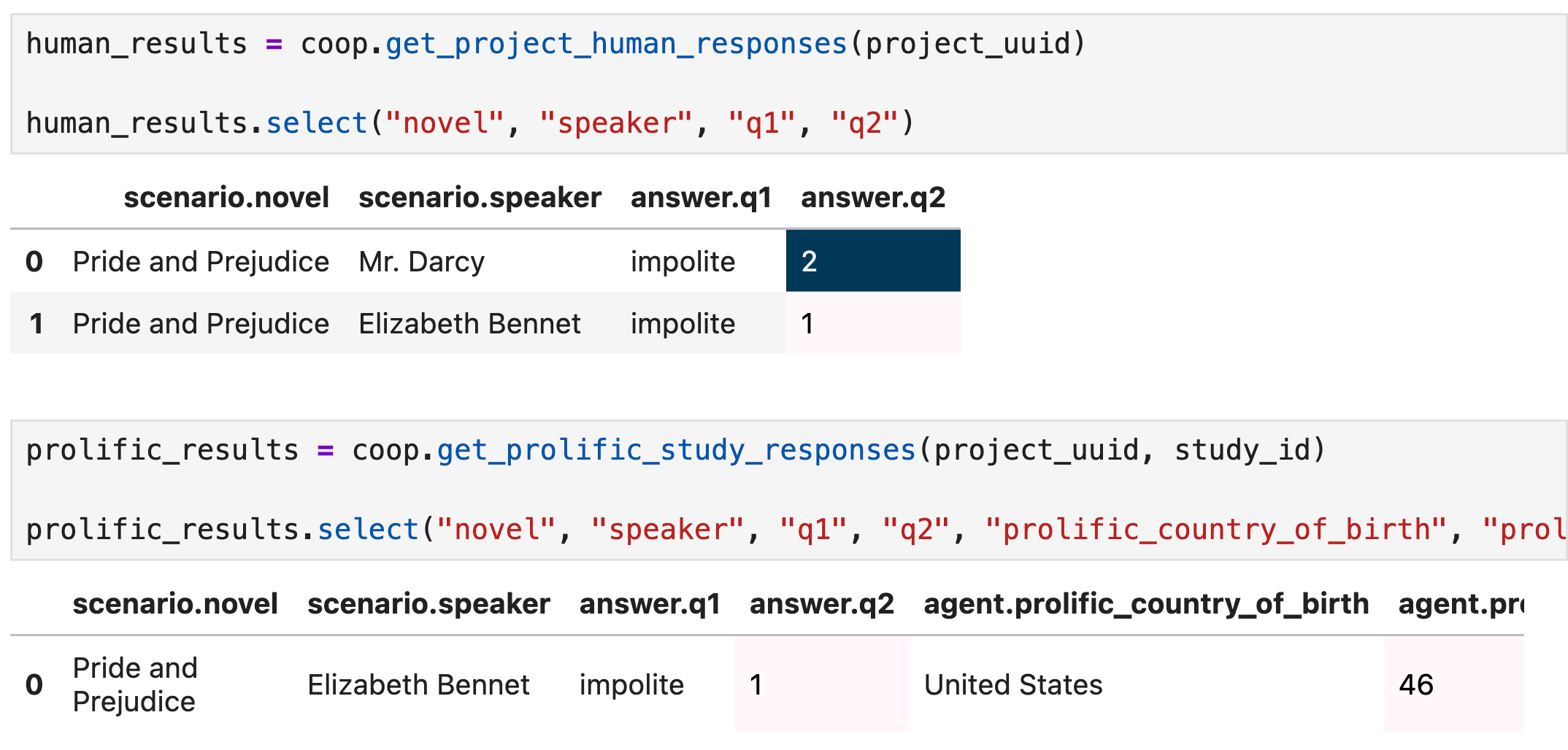Click agent.prolific_country_of_birth column header
The image size is (1568, 750).
click(x=1146, y=604)
